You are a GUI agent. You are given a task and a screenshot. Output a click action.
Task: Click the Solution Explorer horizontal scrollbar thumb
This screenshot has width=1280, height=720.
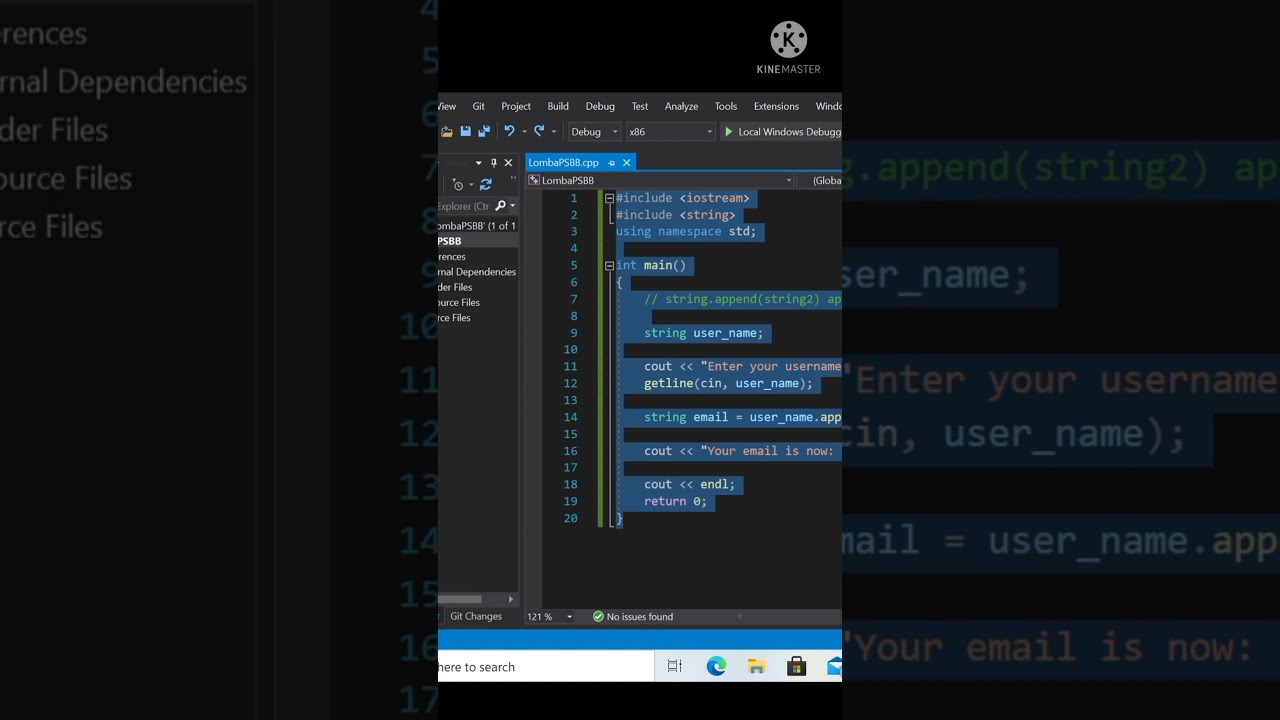(x=460, y=599)
